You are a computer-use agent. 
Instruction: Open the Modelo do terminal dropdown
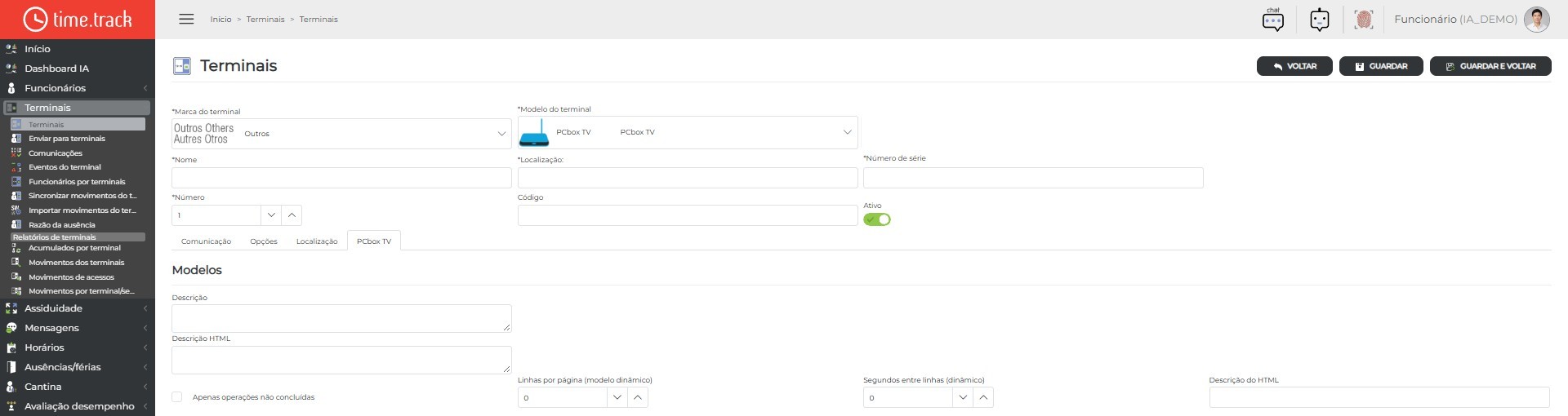[688, 132]
